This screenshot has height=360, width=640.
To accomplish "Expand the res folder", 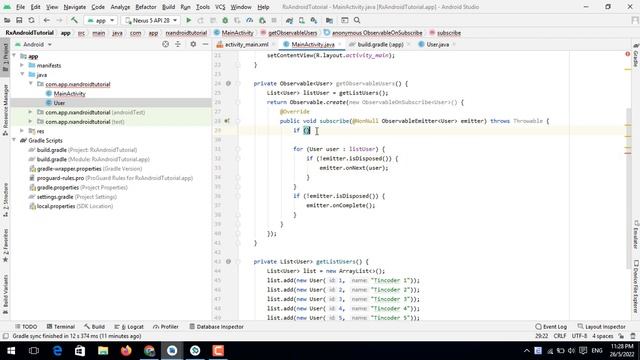I will [x=22, y=131].
